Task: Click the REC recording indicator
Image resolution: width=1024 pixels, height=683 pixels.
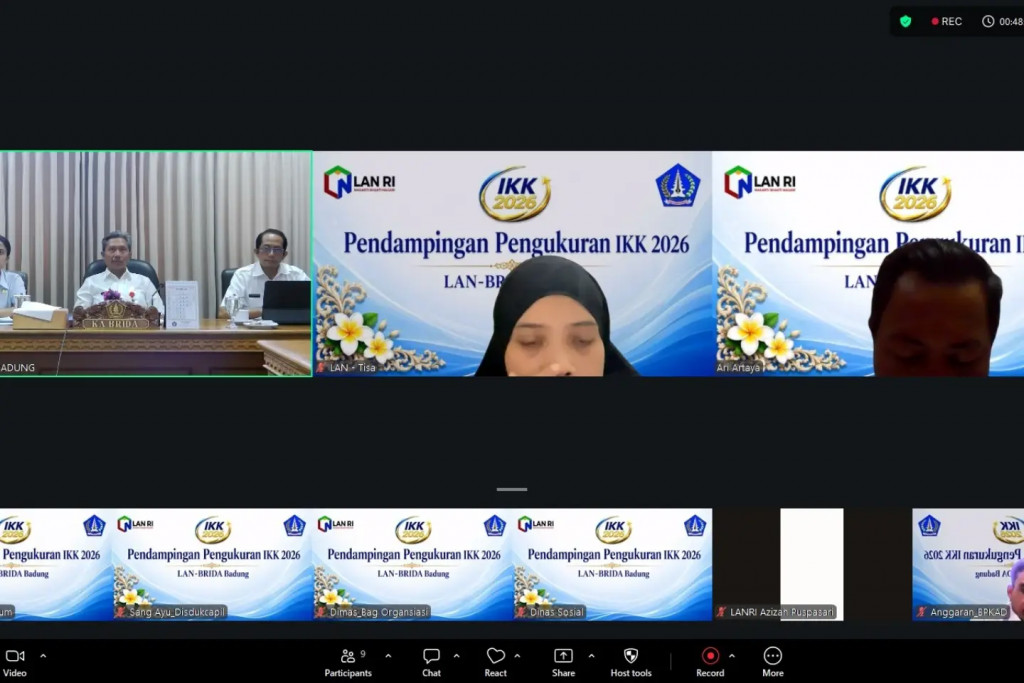Action: [946, 22]
